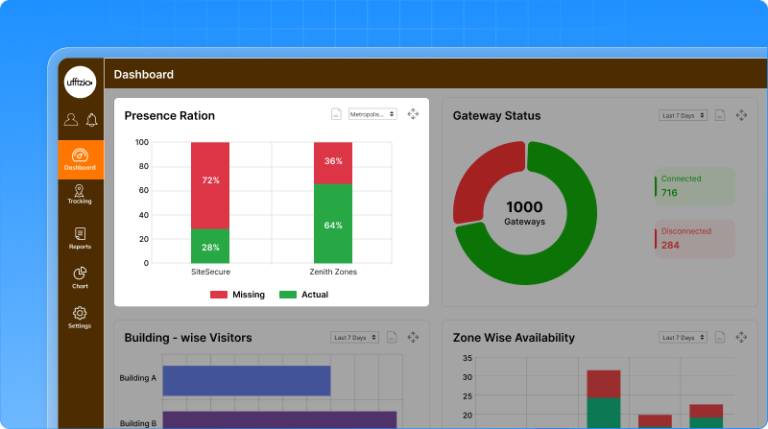Open Reports from the sidebar
This screenshot has height=429, width=768.
click(x=80, y=237)
